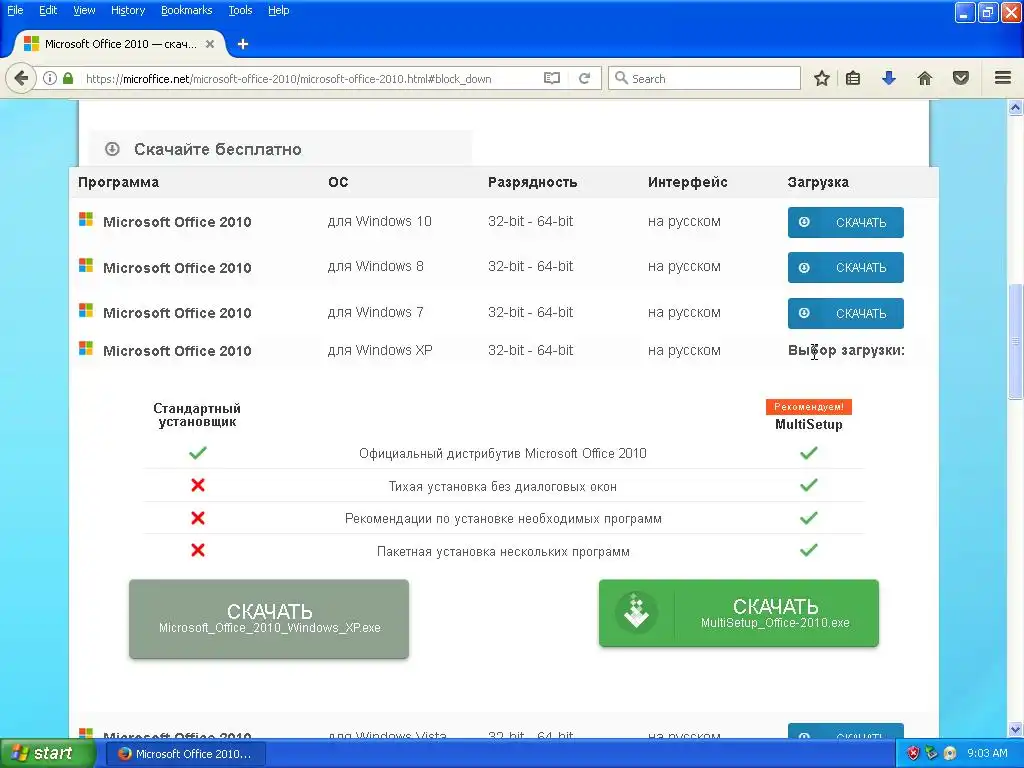1024x768 pixels.
Task: Click Microsoft Office 2010 text in Windows XP row
Action: coord(177,351)
